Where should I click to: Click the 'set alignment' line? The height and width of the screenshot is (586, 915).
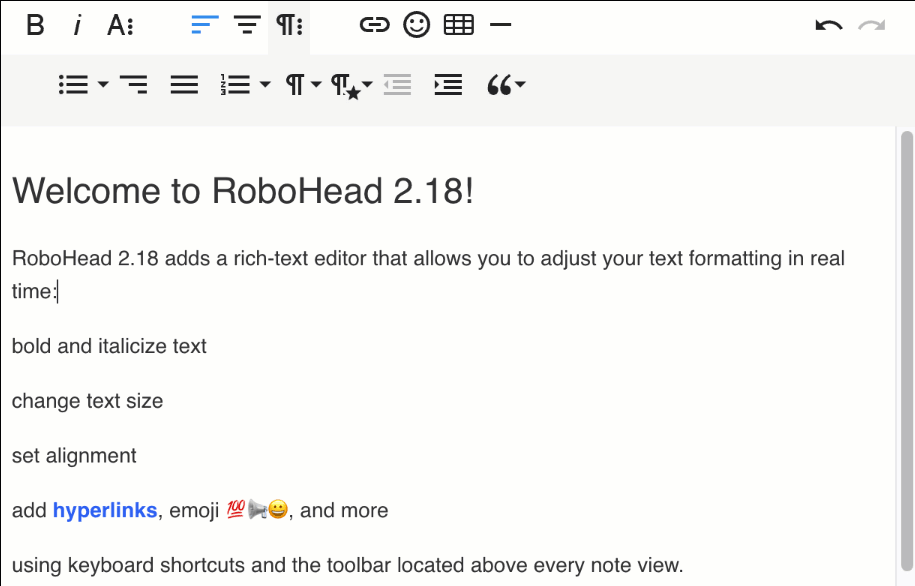[x=74, y=456]
